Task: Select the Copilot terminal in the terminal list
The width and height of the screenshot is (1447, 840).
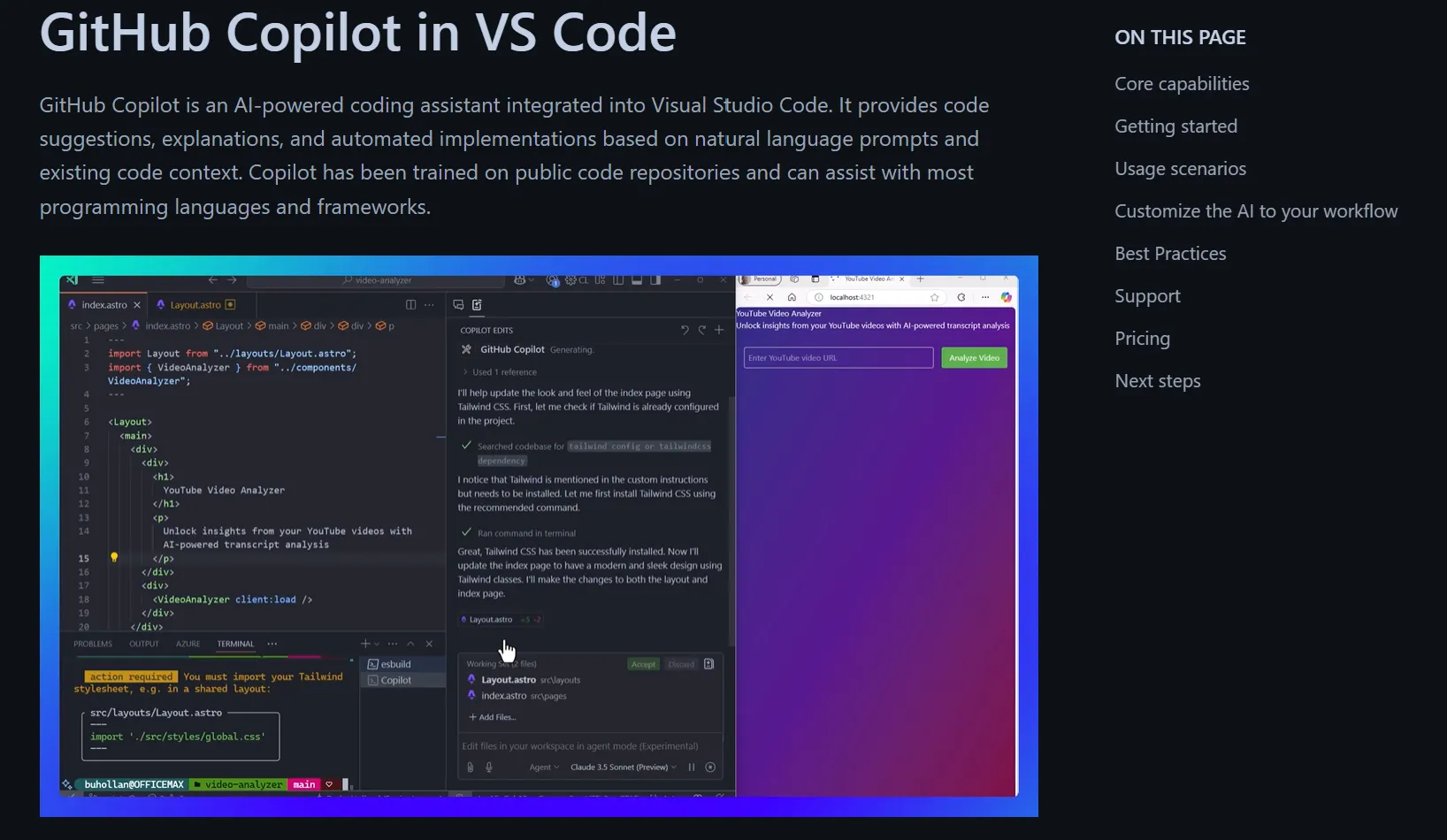Action: click(x=396, y=680)
